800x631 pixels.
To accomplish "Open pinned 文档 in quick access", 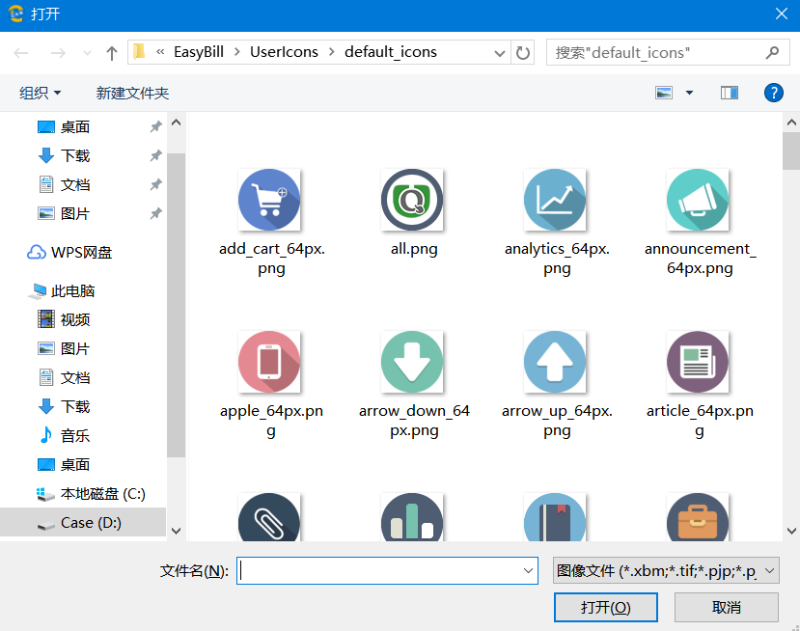I will pos(75,185).
